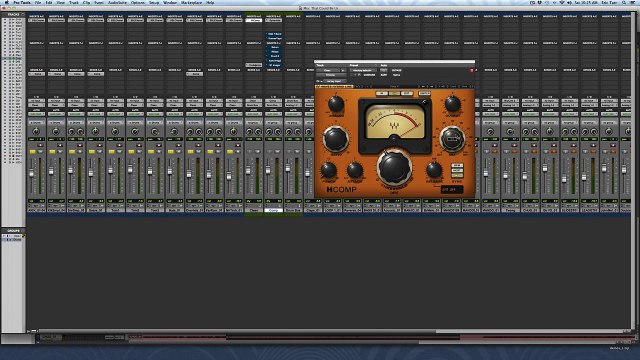
Task: Open the Pro Tools application menu
Action: click(x=22, y=2)
